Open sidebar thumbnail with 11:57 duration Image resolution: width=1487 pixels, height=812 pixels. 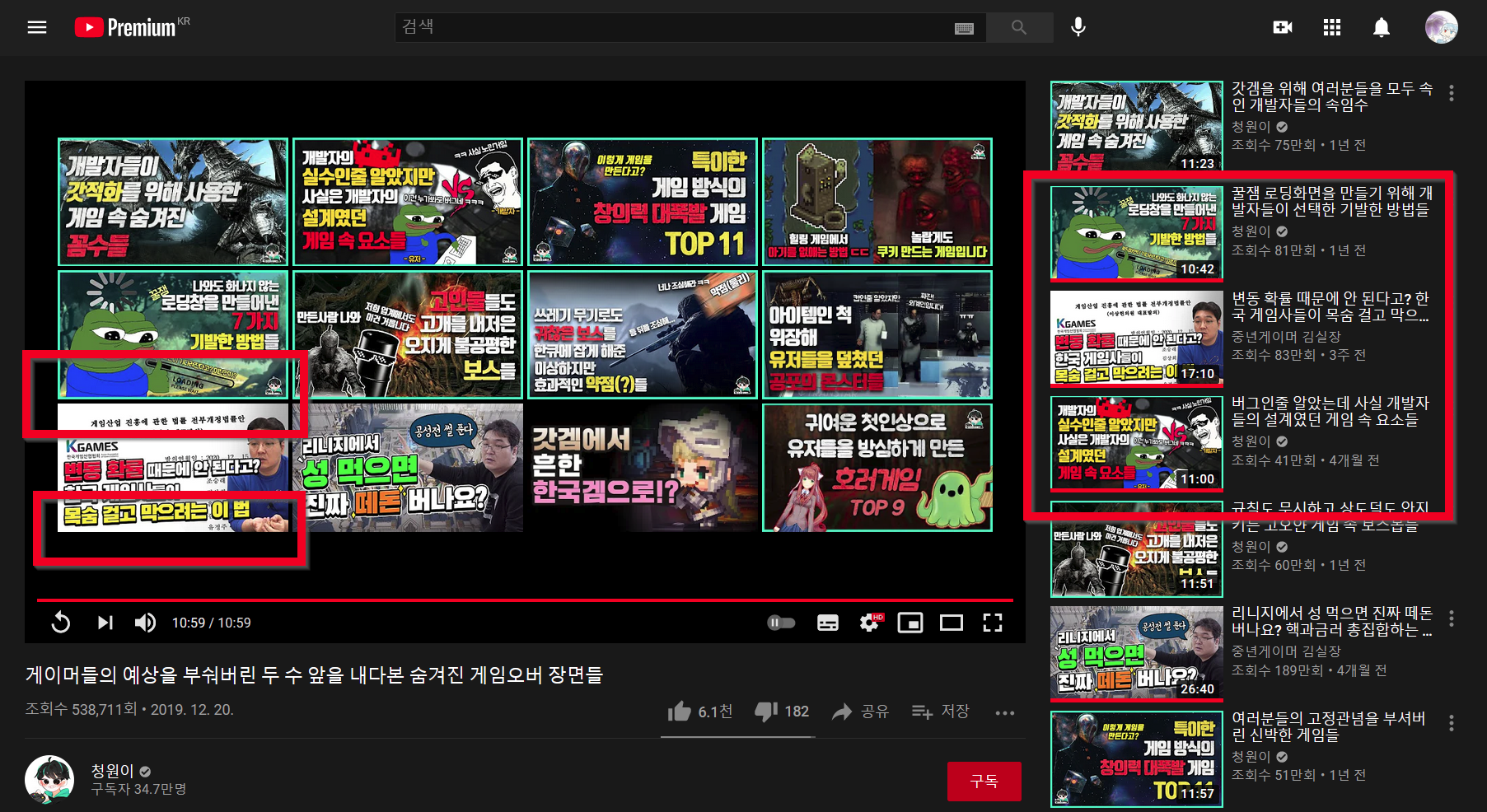coord(1136,758)
